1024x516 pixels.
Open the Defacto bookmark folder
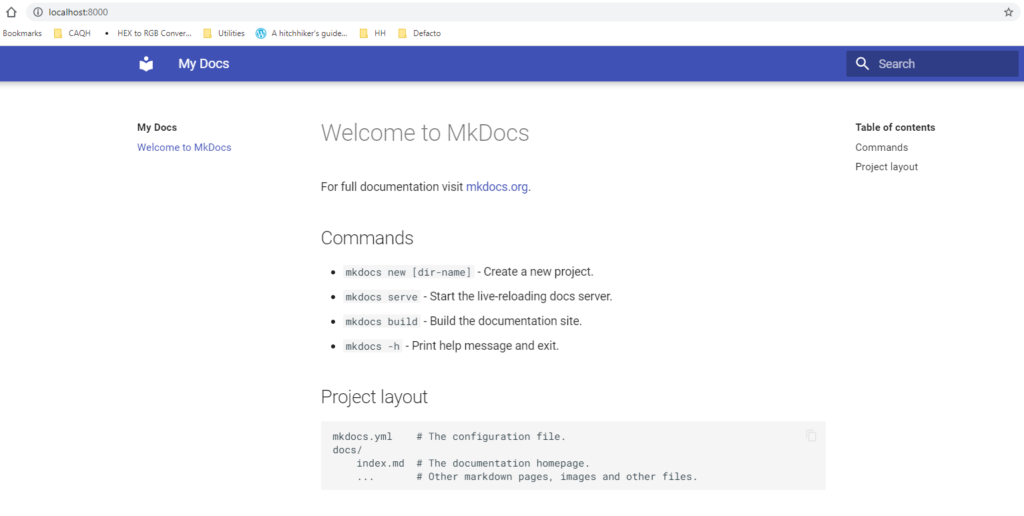point(419,33)
